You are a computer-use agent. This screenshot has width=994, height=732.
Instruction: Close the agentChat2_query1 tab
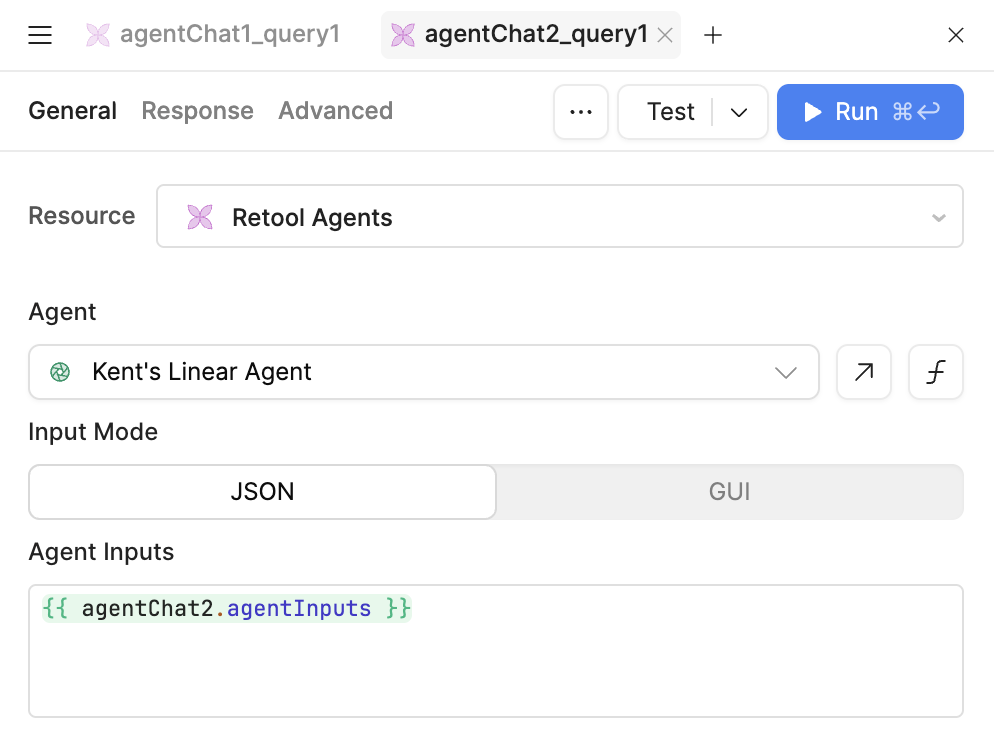[665, 36]
